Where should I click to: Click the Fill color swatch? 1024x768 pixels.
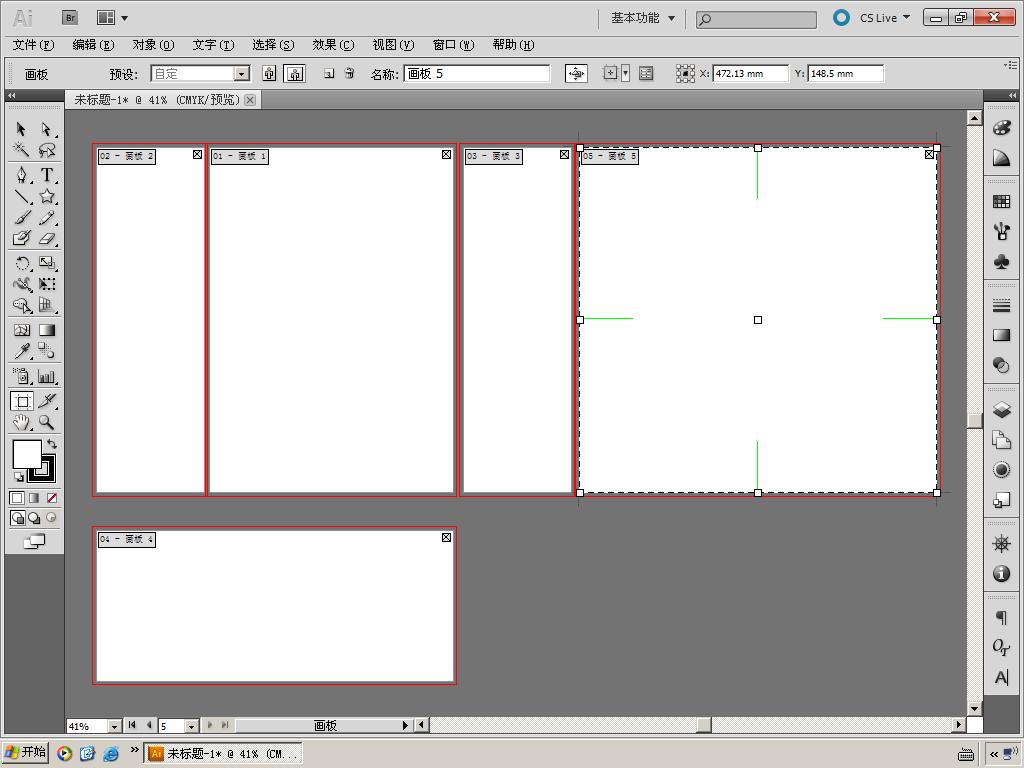pyautogui.click(x=25, y=453)
